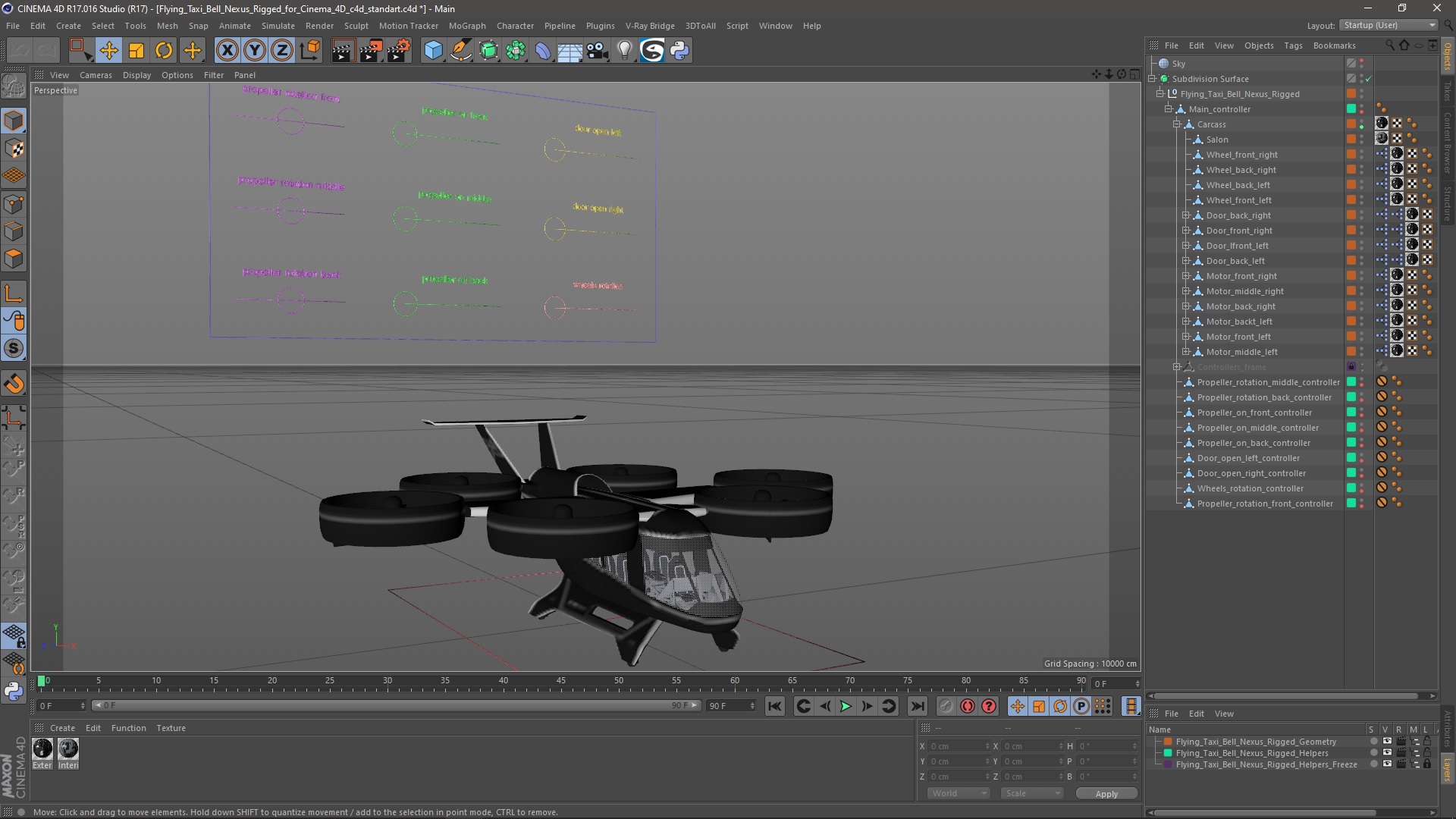1456x819 pixels.
Task: Open the spline Pen tool
Action: point(460,51)
